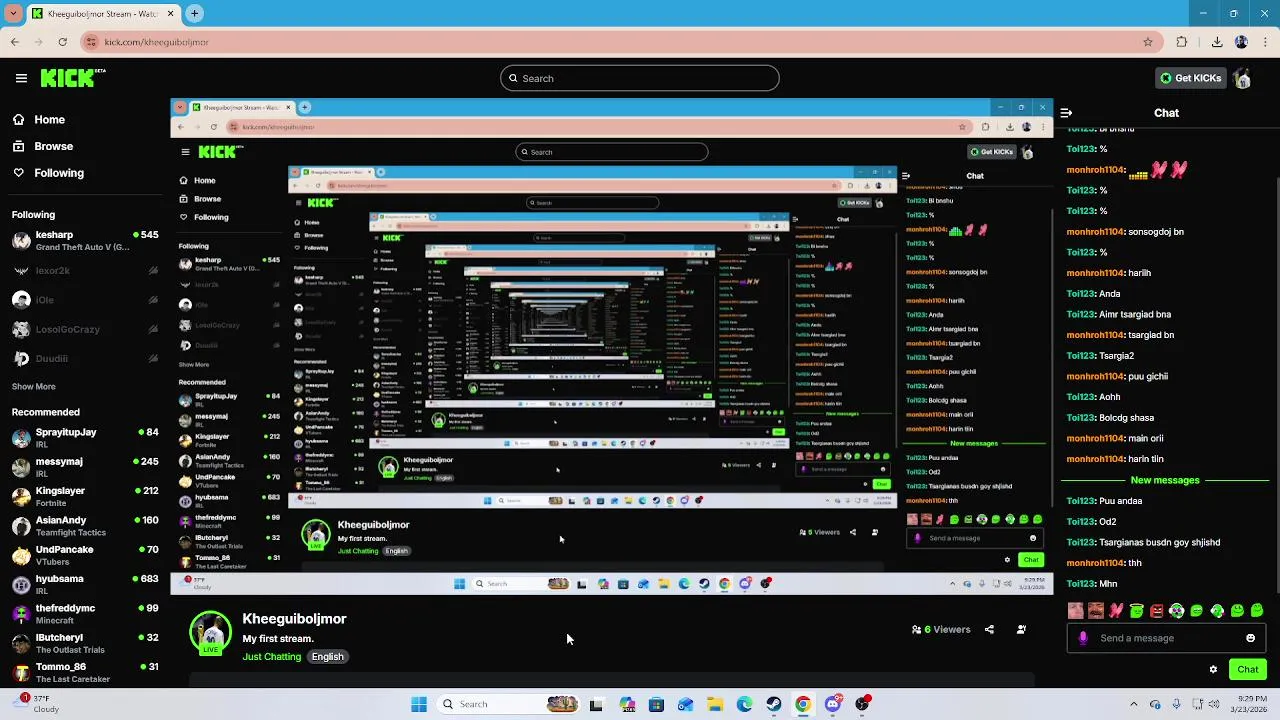Click the share icon beside viewer count

tap(989, 630)
